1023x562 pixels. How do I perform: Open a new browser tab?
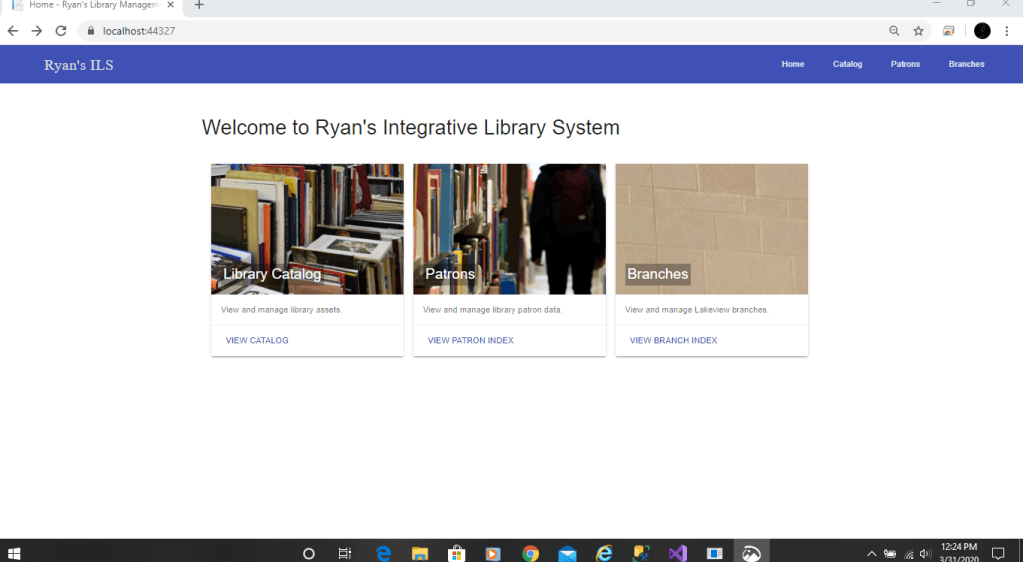click(x=199, y=5)
